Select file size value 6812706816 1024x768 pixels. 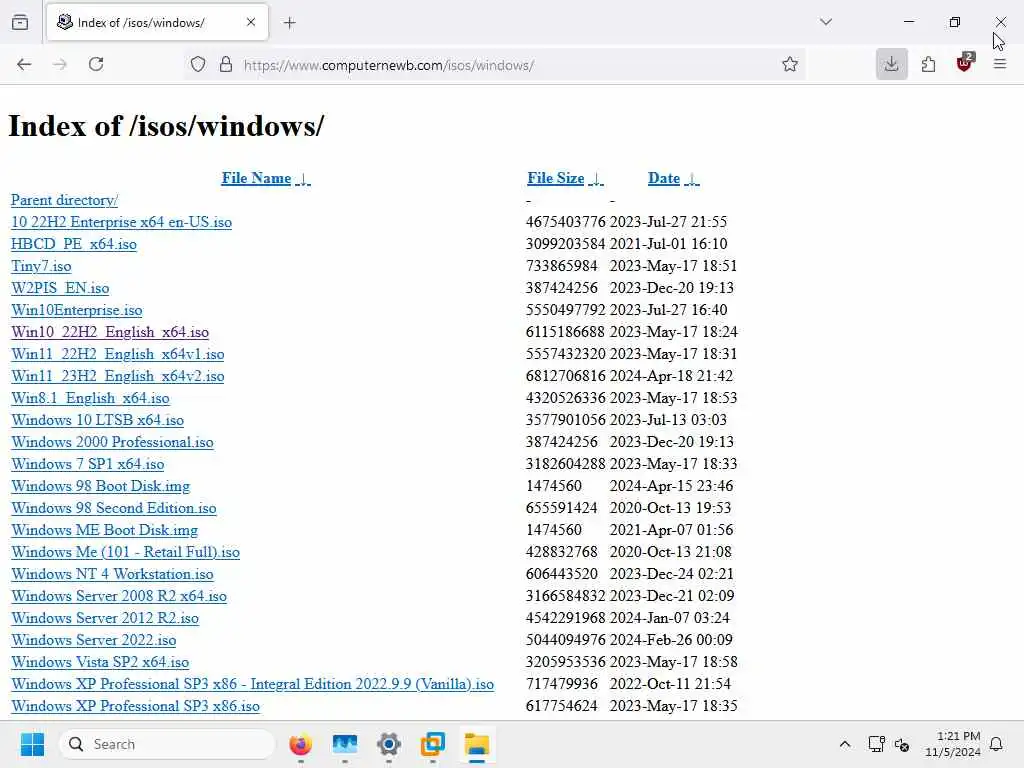tap(566, 376)
